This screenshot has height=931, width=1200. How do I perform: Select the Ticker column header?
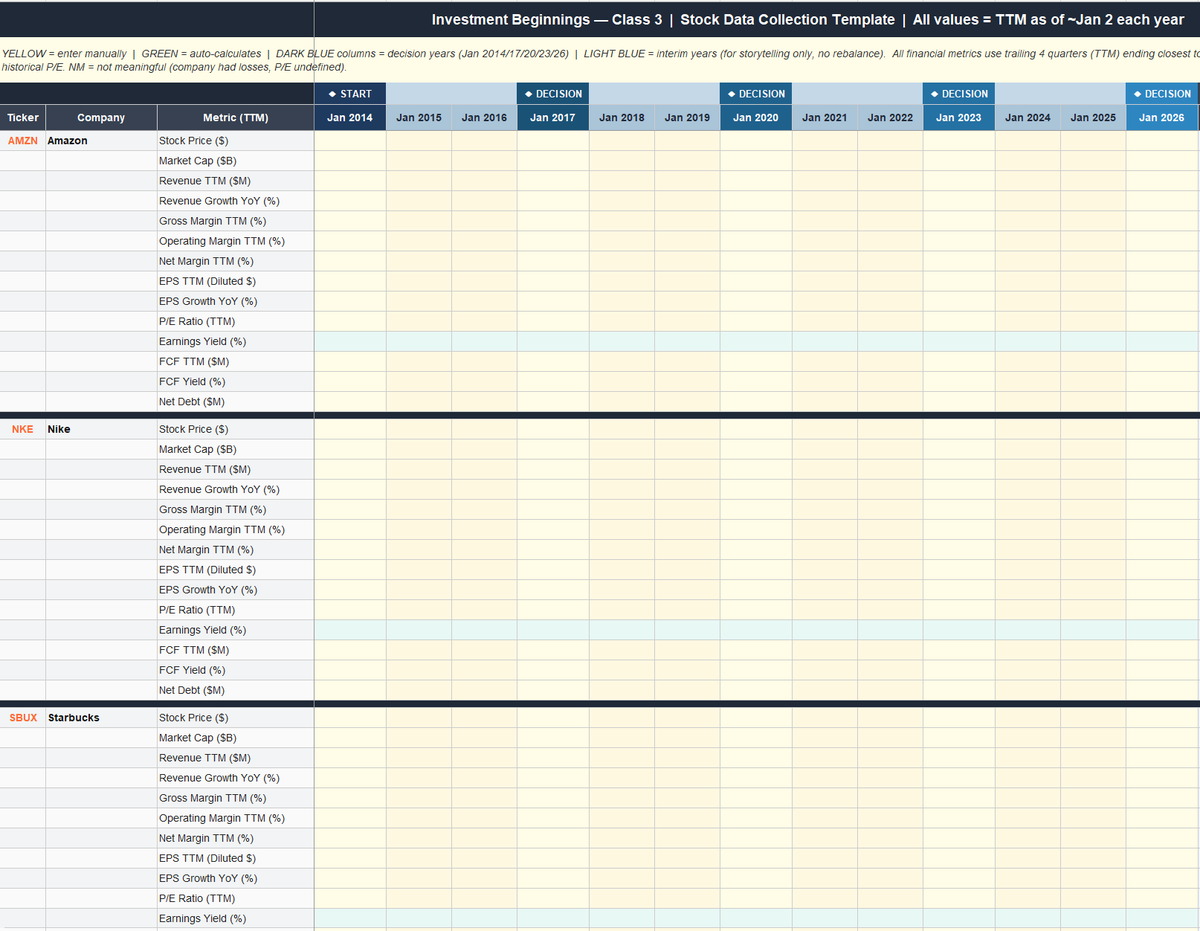pyautogui.click(x=23, y=118)
